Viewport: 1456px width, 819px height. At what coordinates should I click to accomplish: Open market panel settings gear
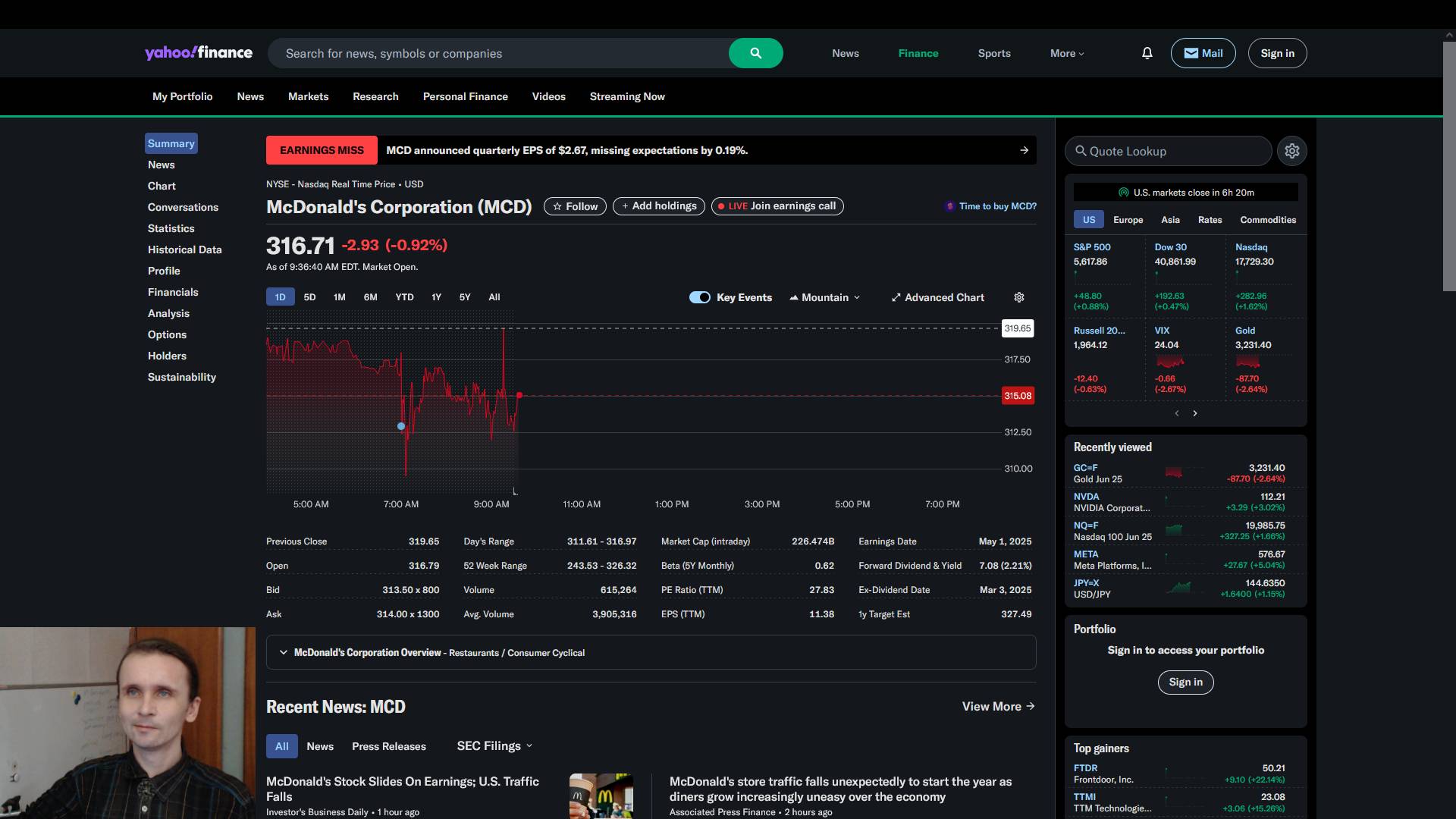coord(1291,151)
